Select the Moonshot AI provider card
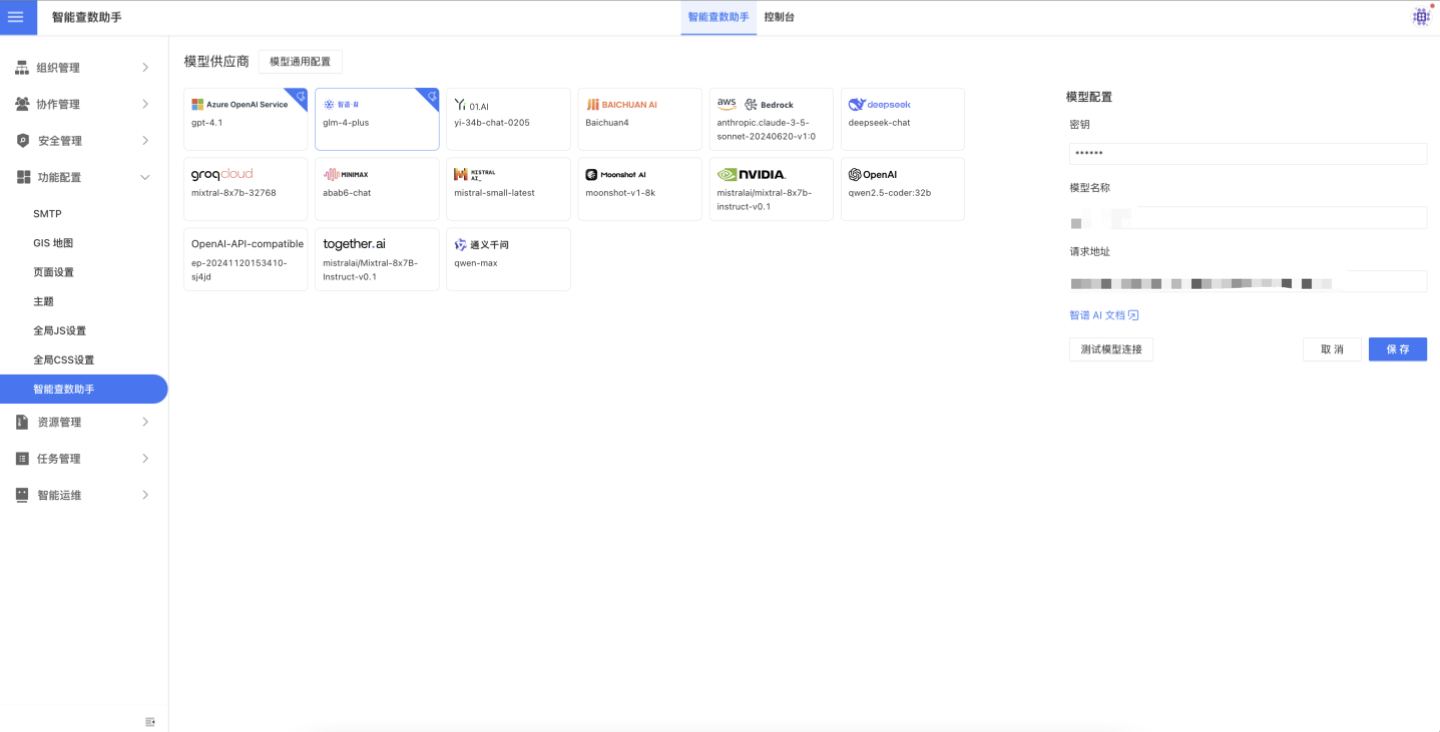Viewport: 1440px width, 732px height. point(640,189)
